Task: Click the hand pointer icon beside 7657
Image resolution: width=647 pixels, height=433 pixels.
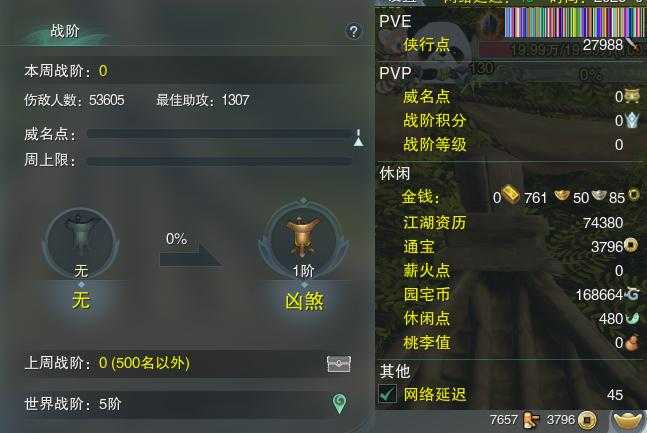Action: click(531, 420)
